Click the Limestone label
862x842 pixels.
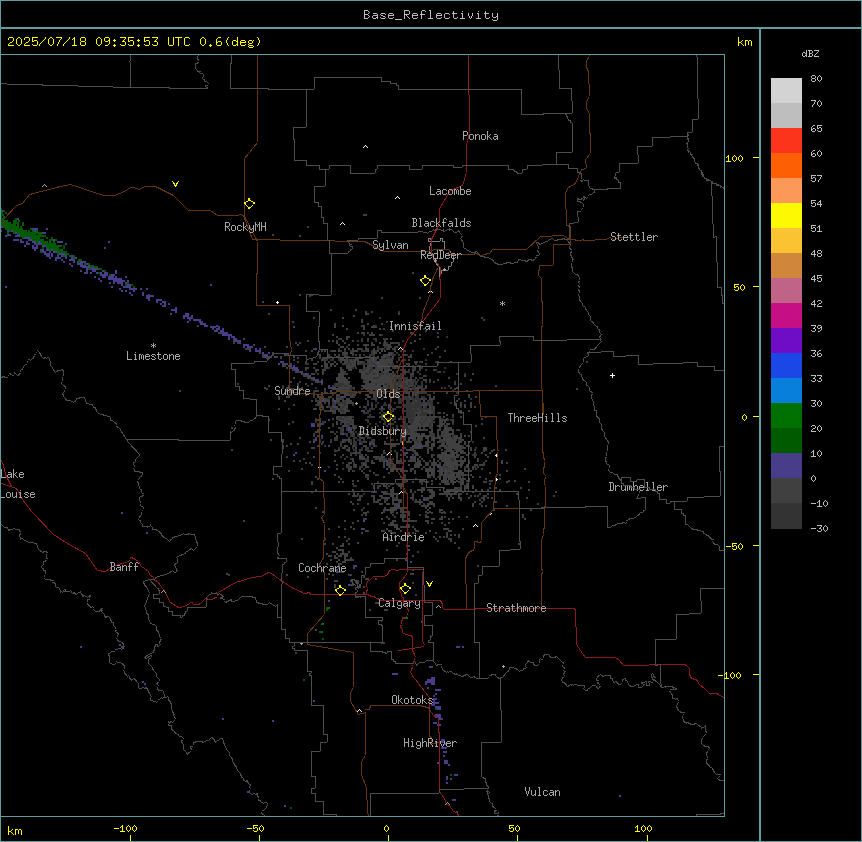[x=153, y=356]
